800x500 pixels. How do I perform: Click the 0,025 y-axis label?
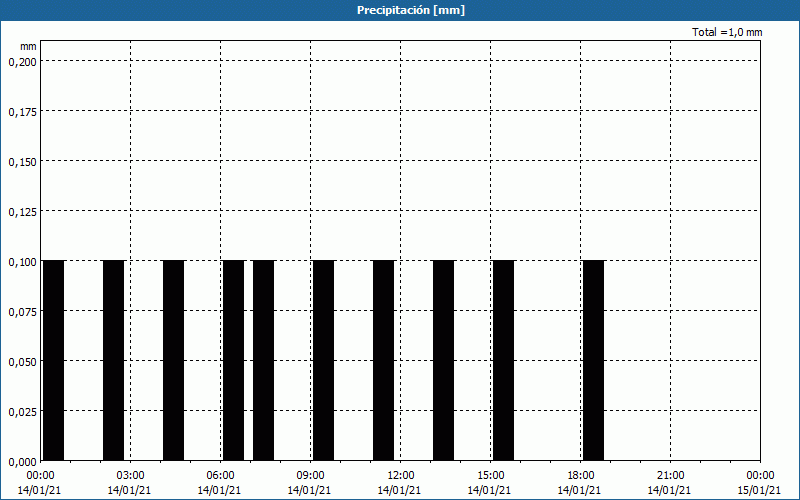pyautogui.click(x=22, y=412)
